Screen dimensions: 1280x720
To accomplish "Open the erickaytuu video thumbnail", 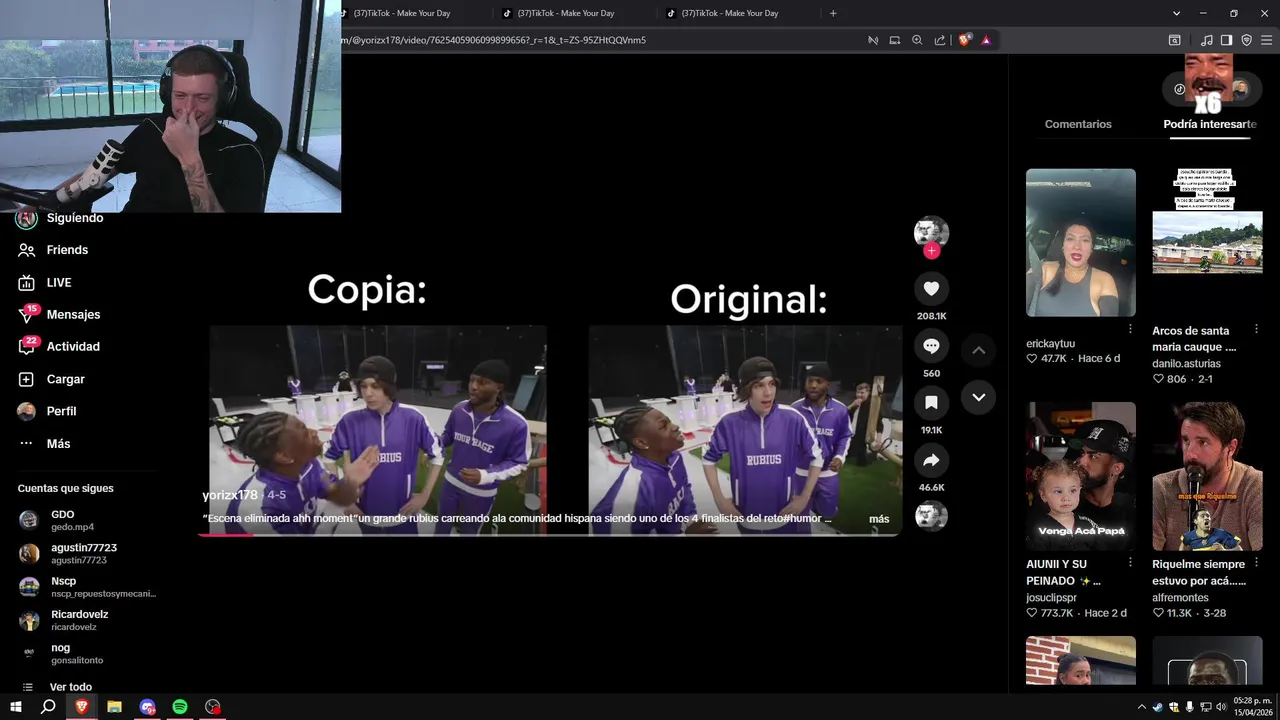I will click(x=1081, y=243).
